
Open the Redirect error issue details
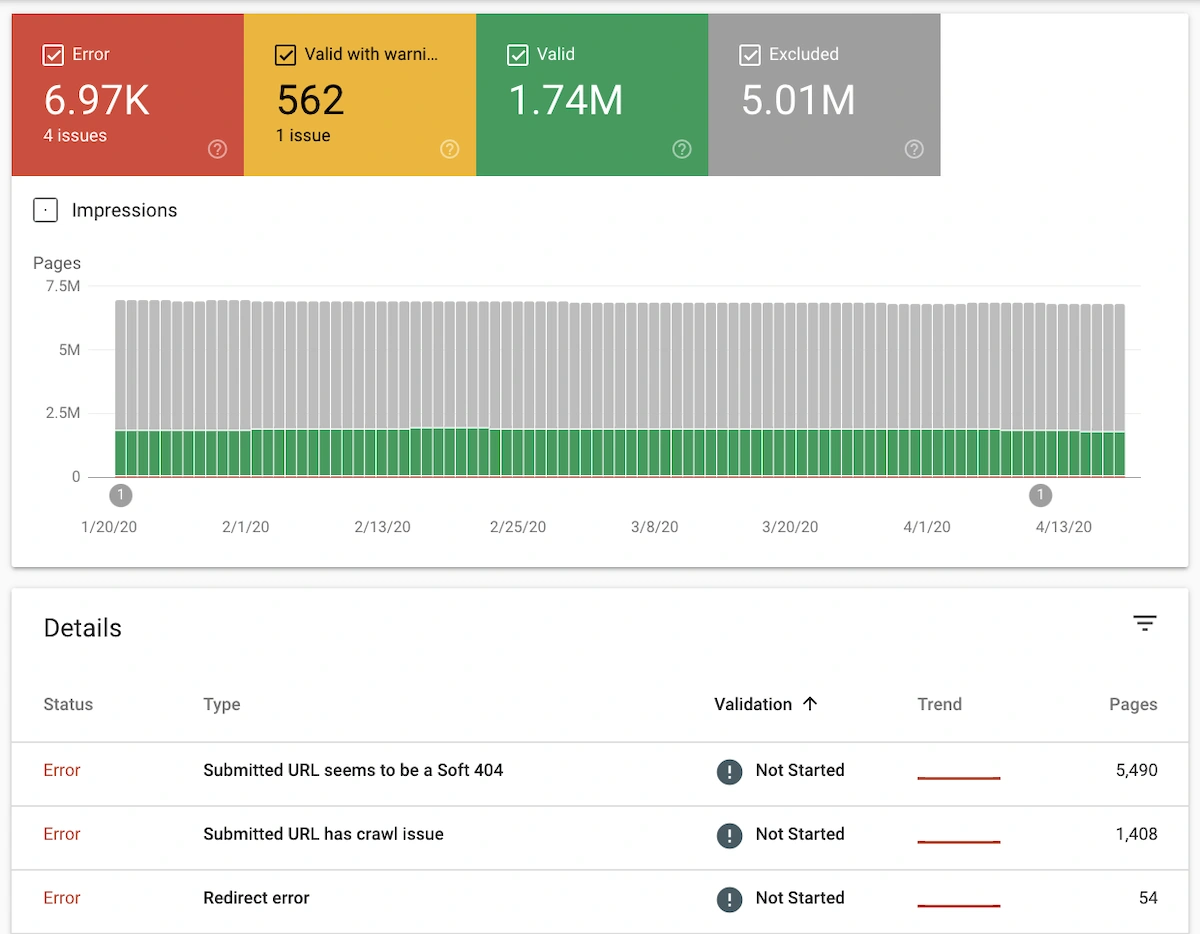click(255, 898)
